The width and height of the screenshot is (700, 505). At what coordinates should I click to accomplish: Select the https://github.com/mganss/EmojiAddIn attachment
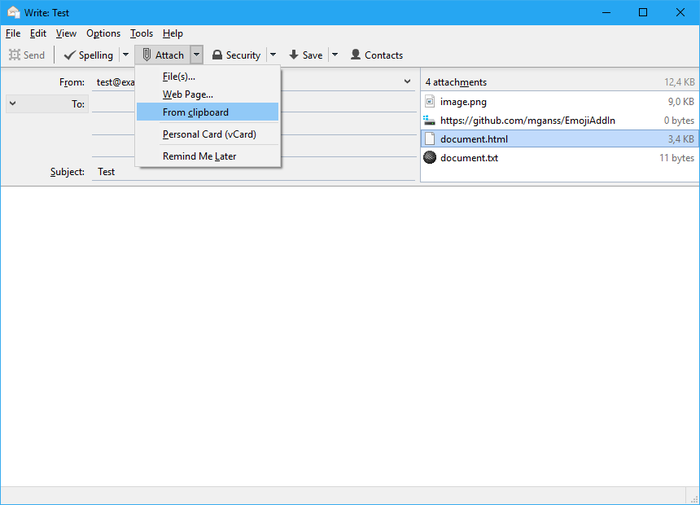click(x=528, y=121)
